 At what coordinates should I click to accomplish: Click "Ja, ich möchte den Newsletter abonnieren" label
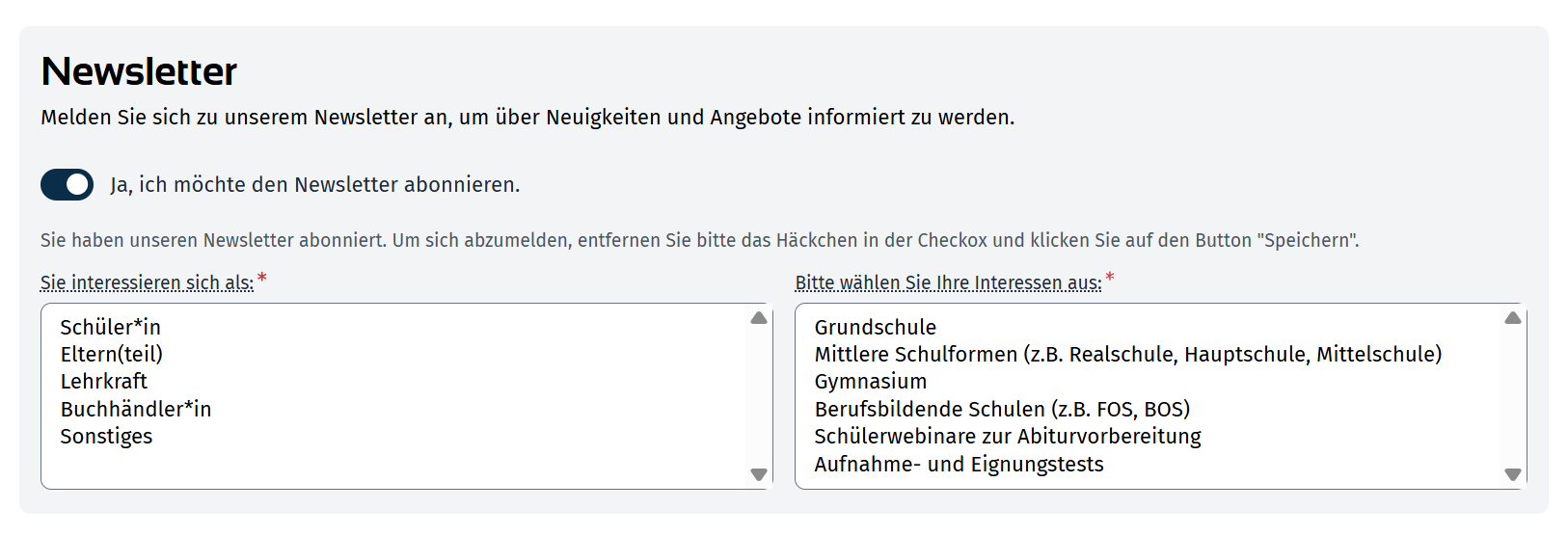coord(314,184)
